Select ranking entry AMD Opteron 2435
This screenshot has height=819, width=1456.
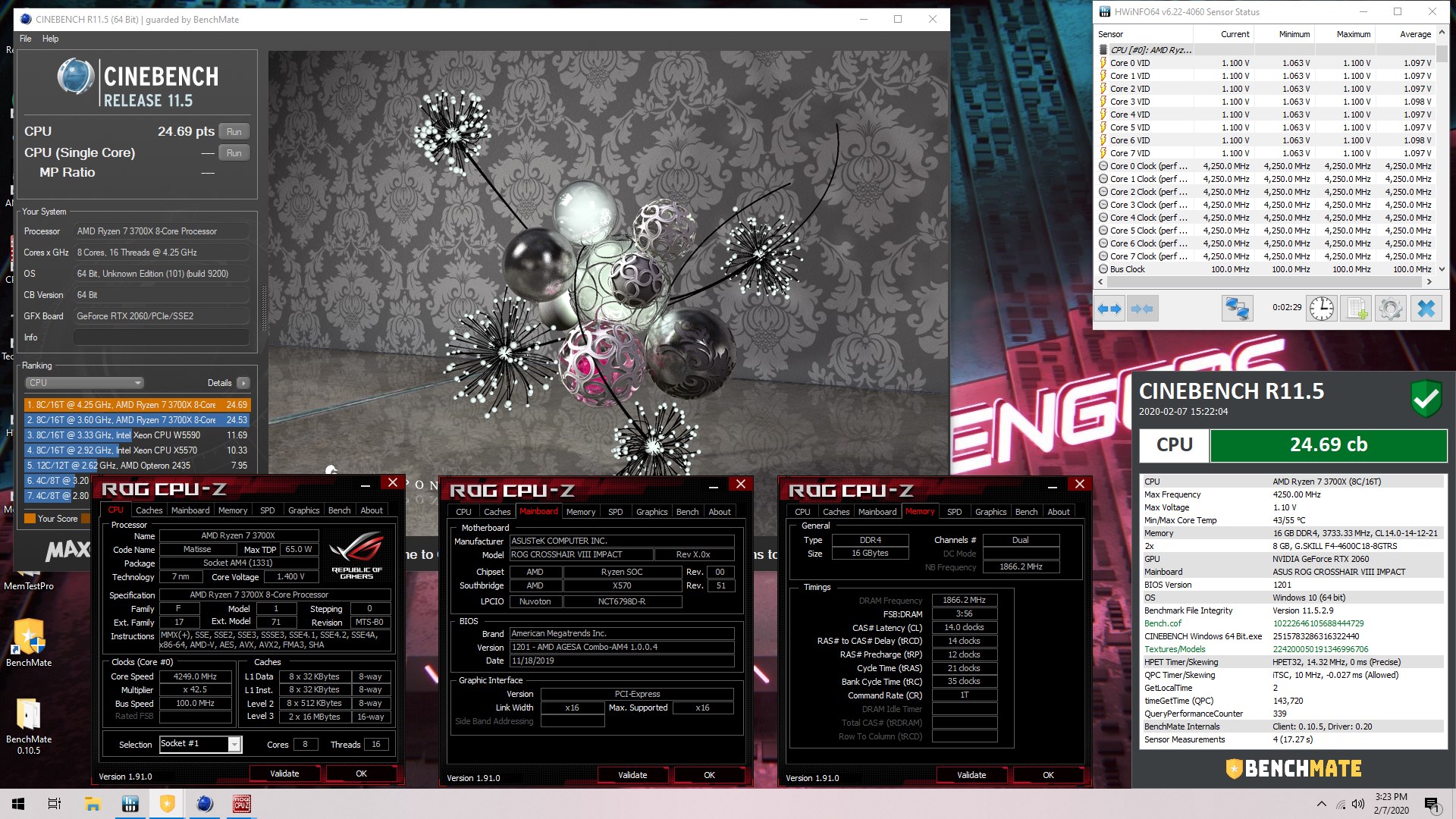tap(136, 466)
